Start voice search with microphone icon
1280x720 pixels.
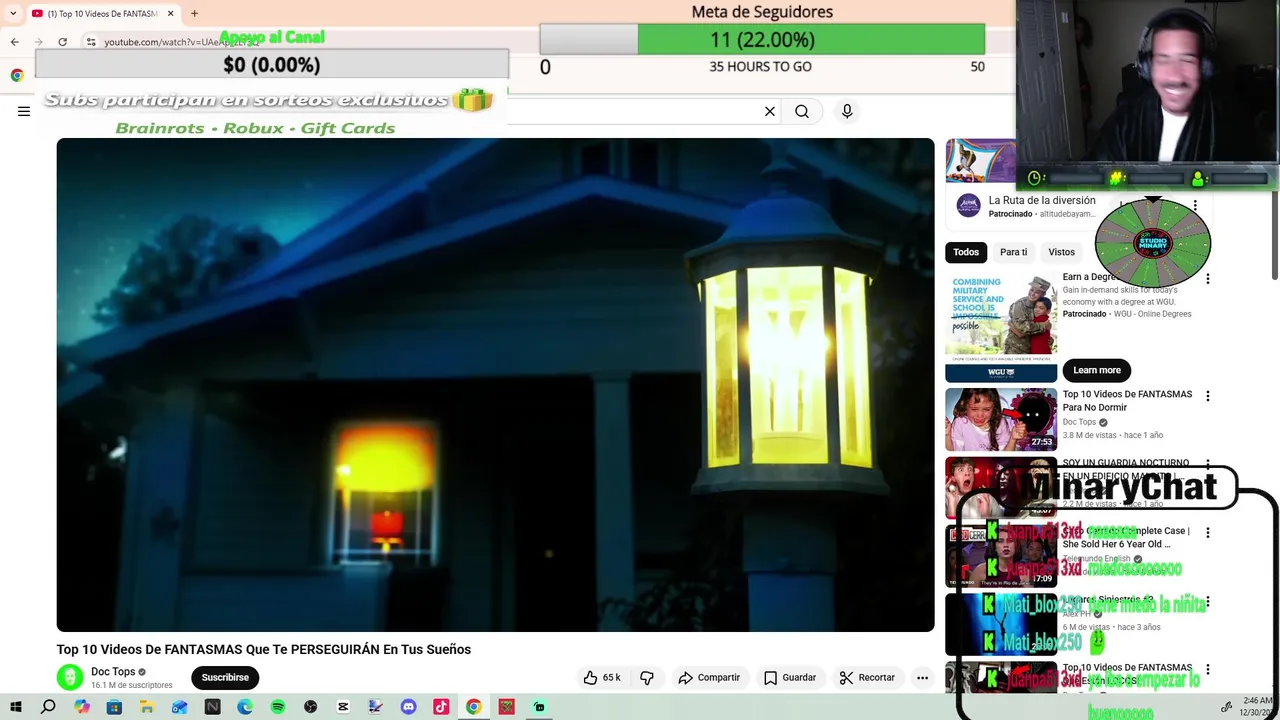[x=847, y=111]
